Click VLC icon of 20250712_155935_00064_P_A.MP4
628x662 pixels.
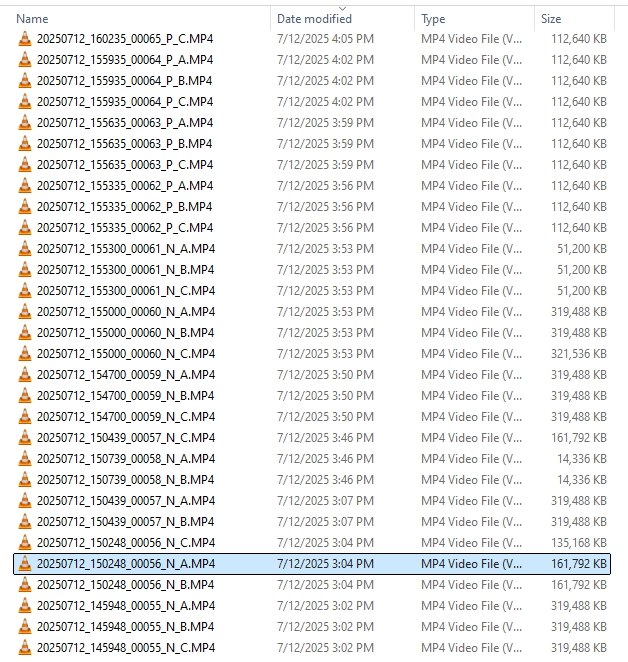click(x=25, y=60)
